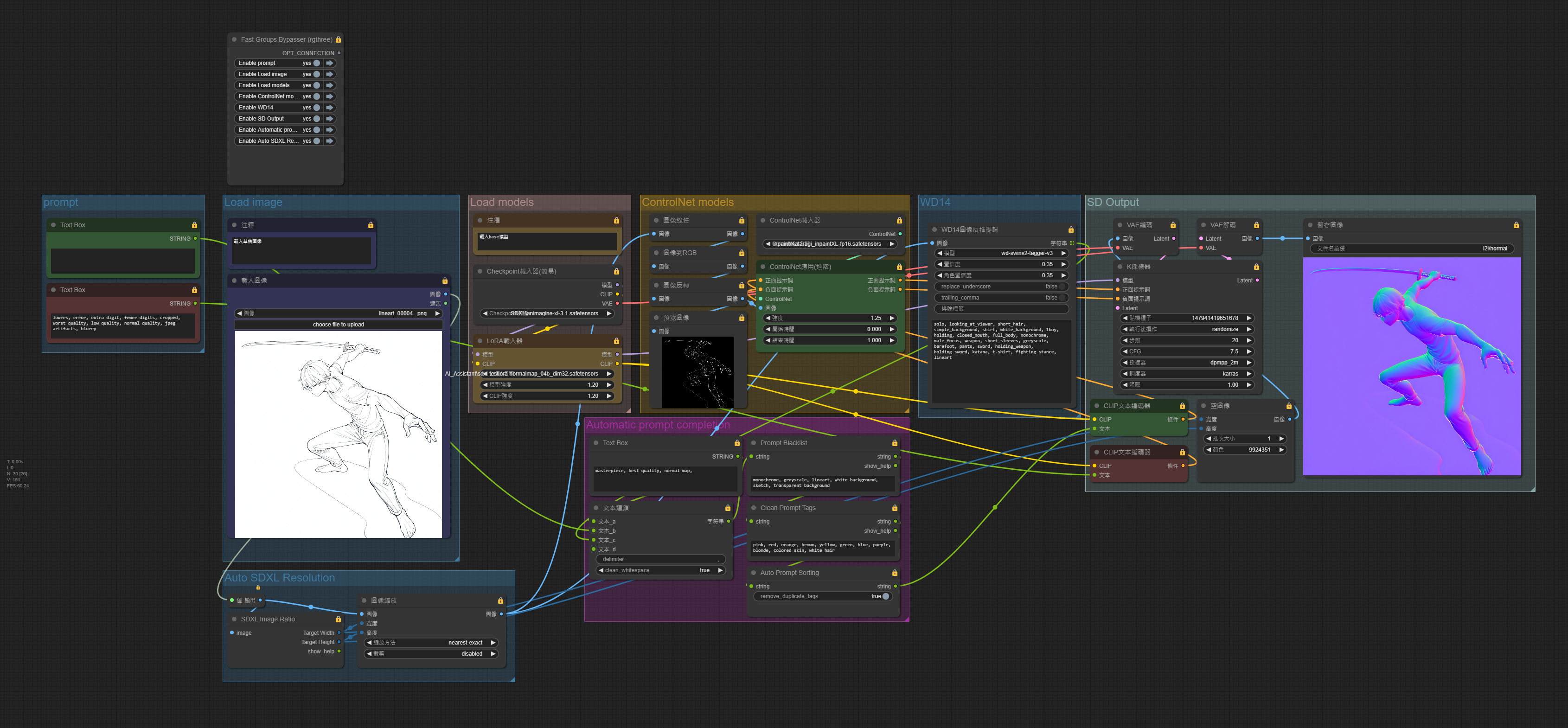Click the lock icon on Checkpoint載入器(簡易) node

(x=616, y=271)
